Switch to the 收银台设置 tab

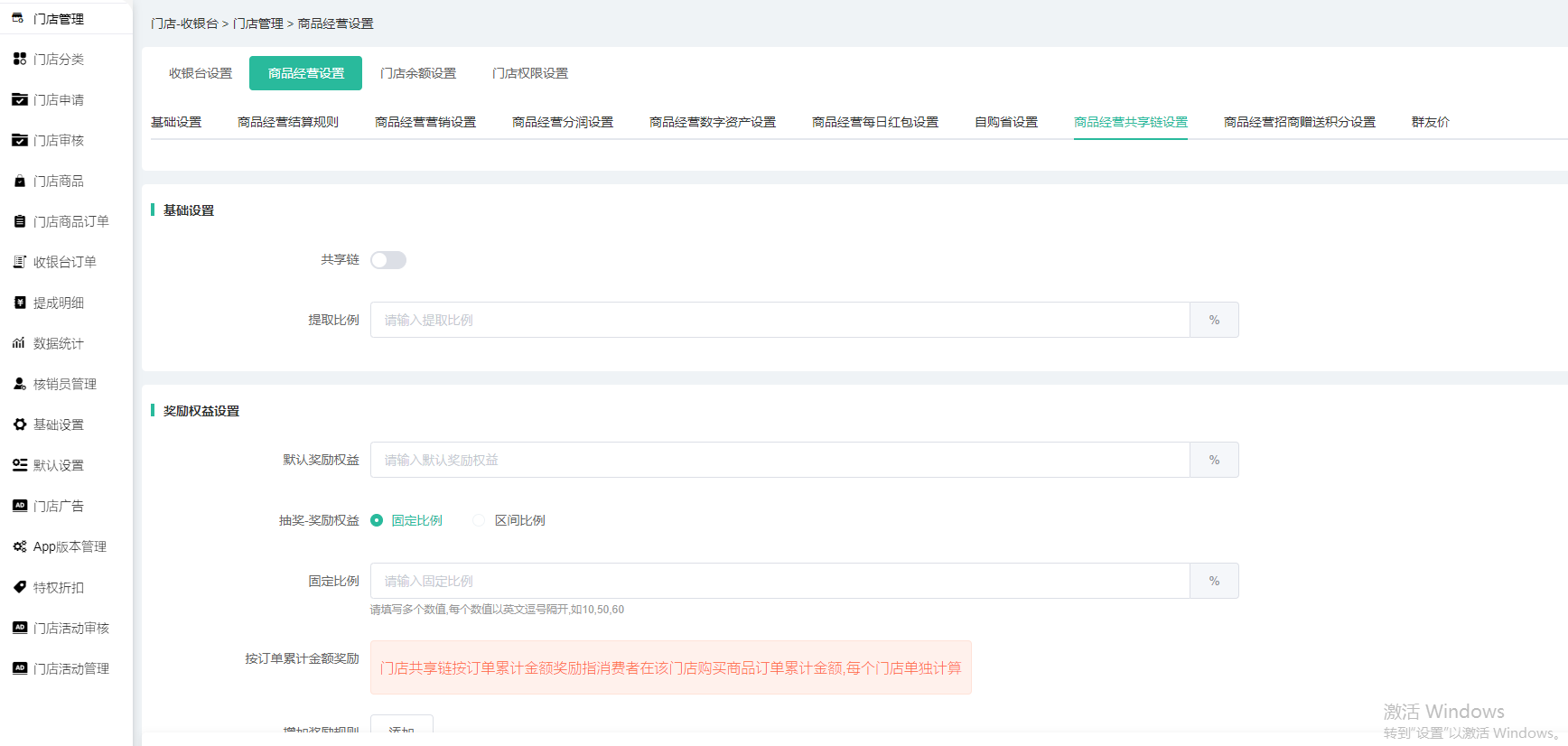tap(201, 73)
